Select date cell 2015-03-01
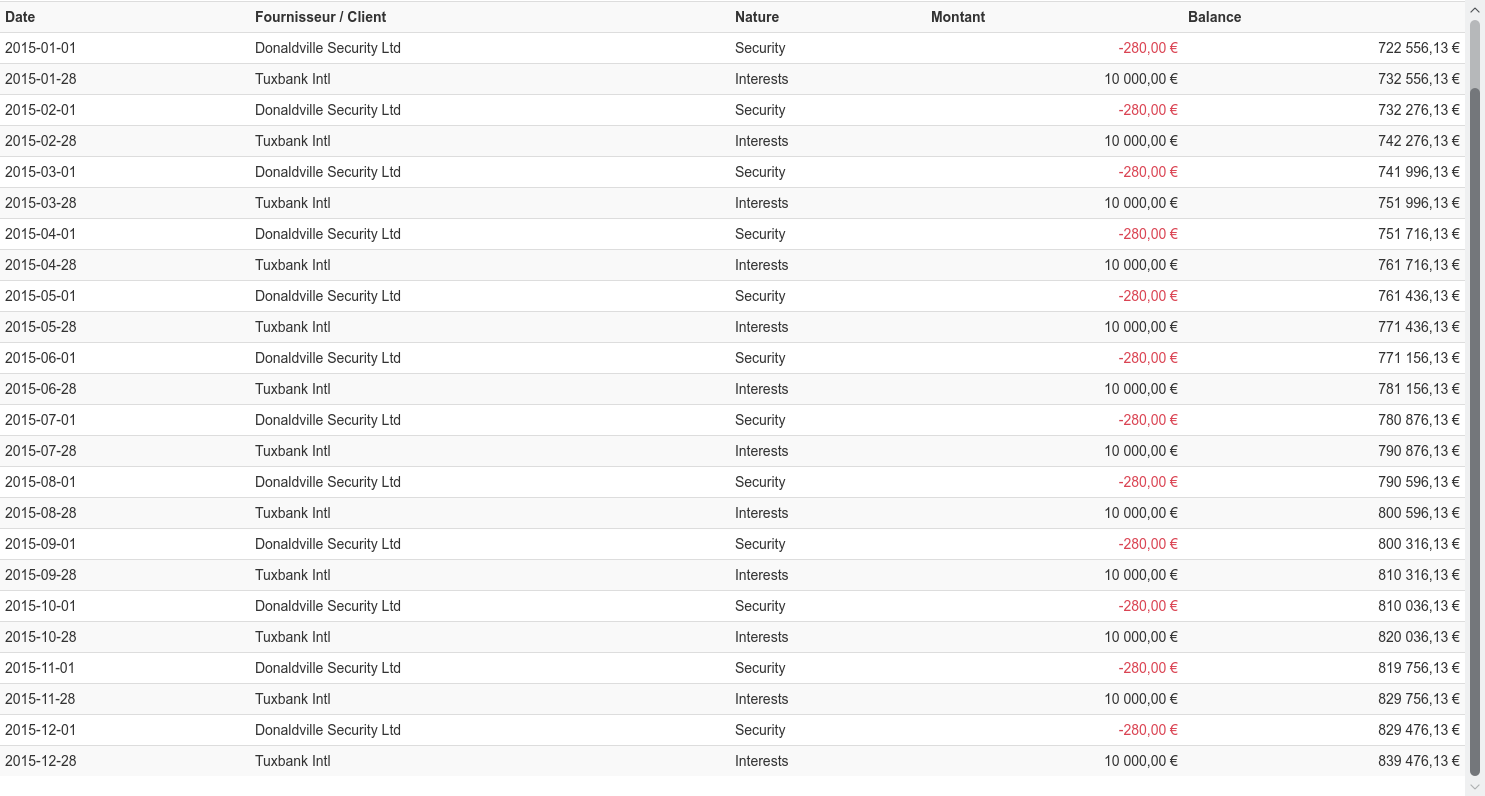This screenshot has width=1485, height=796. point(40,172)
